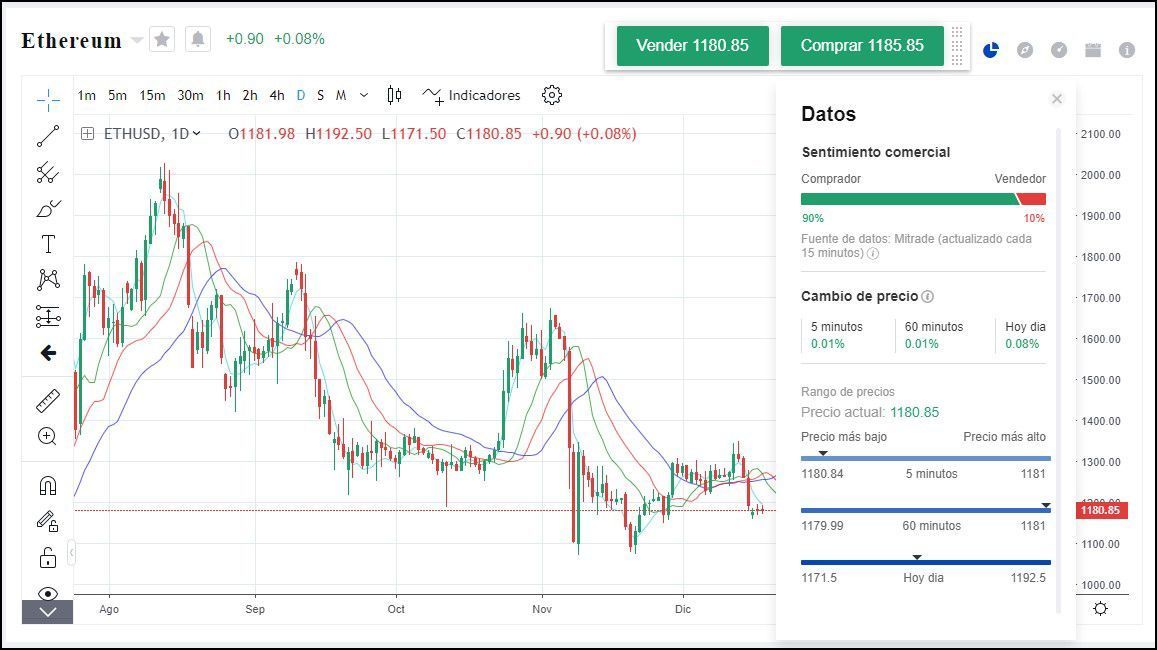Open the Indicadores menu
Viewport: 1157px width, 650px height.
481,95
